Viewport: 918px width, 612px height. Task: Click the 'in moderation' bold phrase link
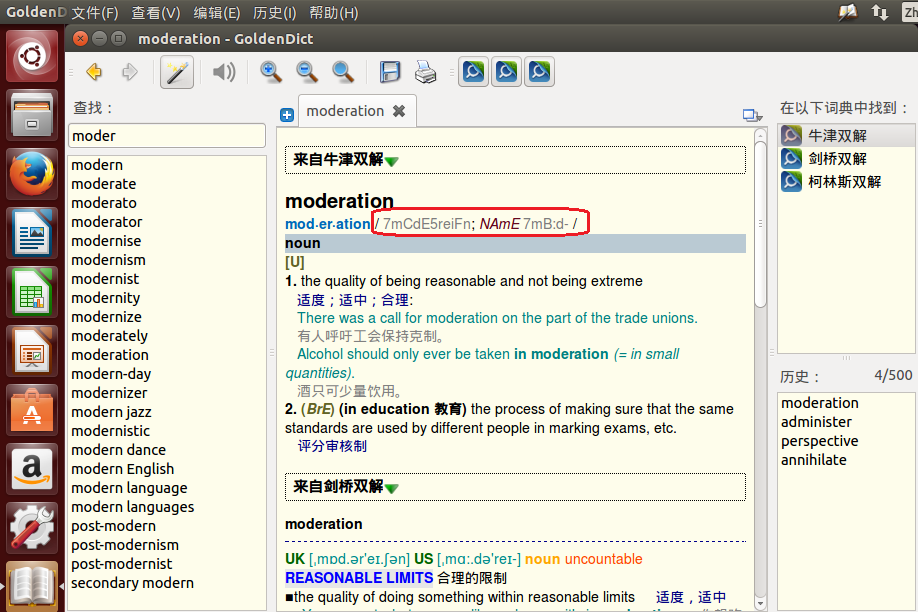pyautogui.click(x=561, y=354)
